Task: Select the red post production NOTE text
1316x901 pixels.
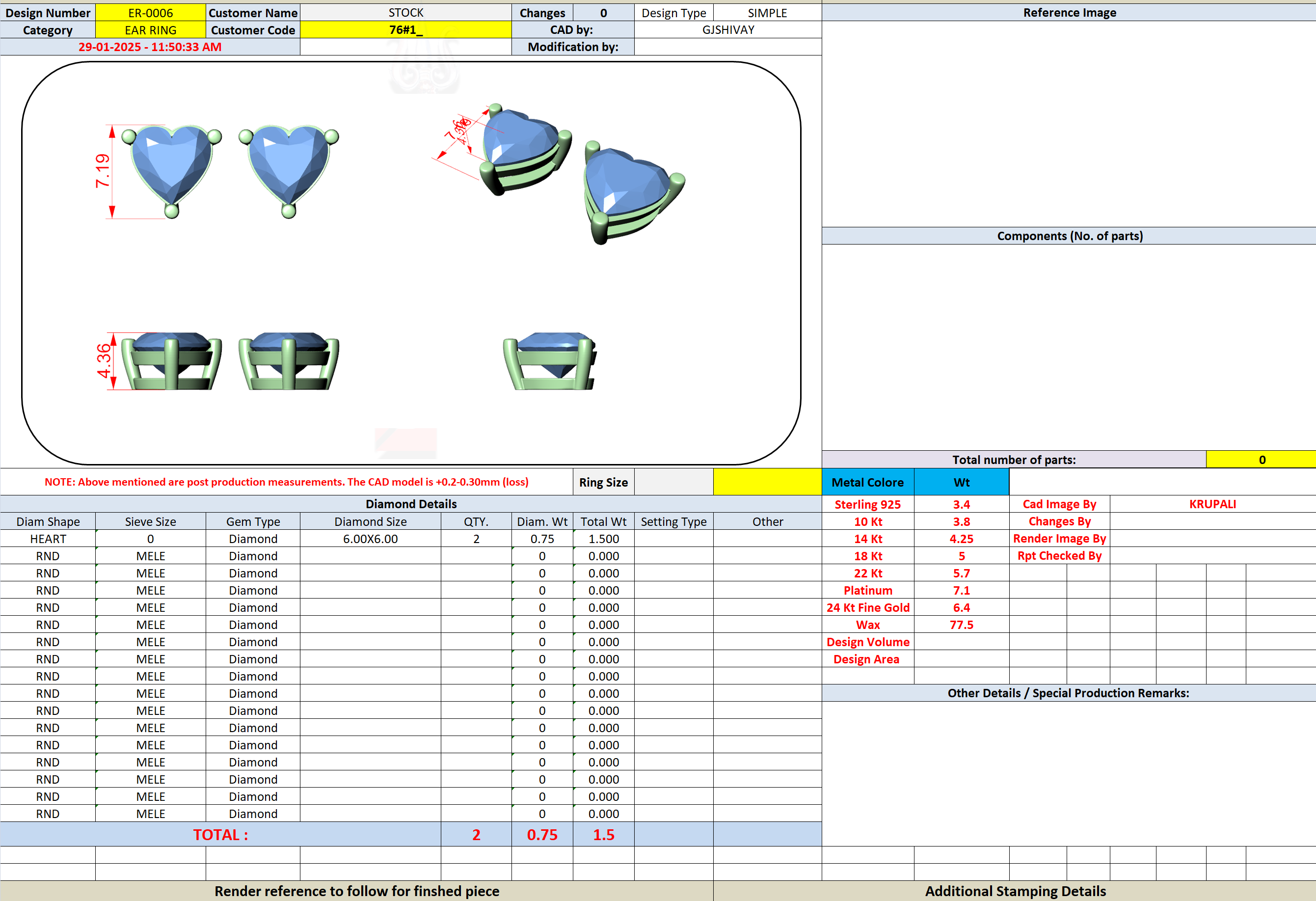Action: click(287, 482)
